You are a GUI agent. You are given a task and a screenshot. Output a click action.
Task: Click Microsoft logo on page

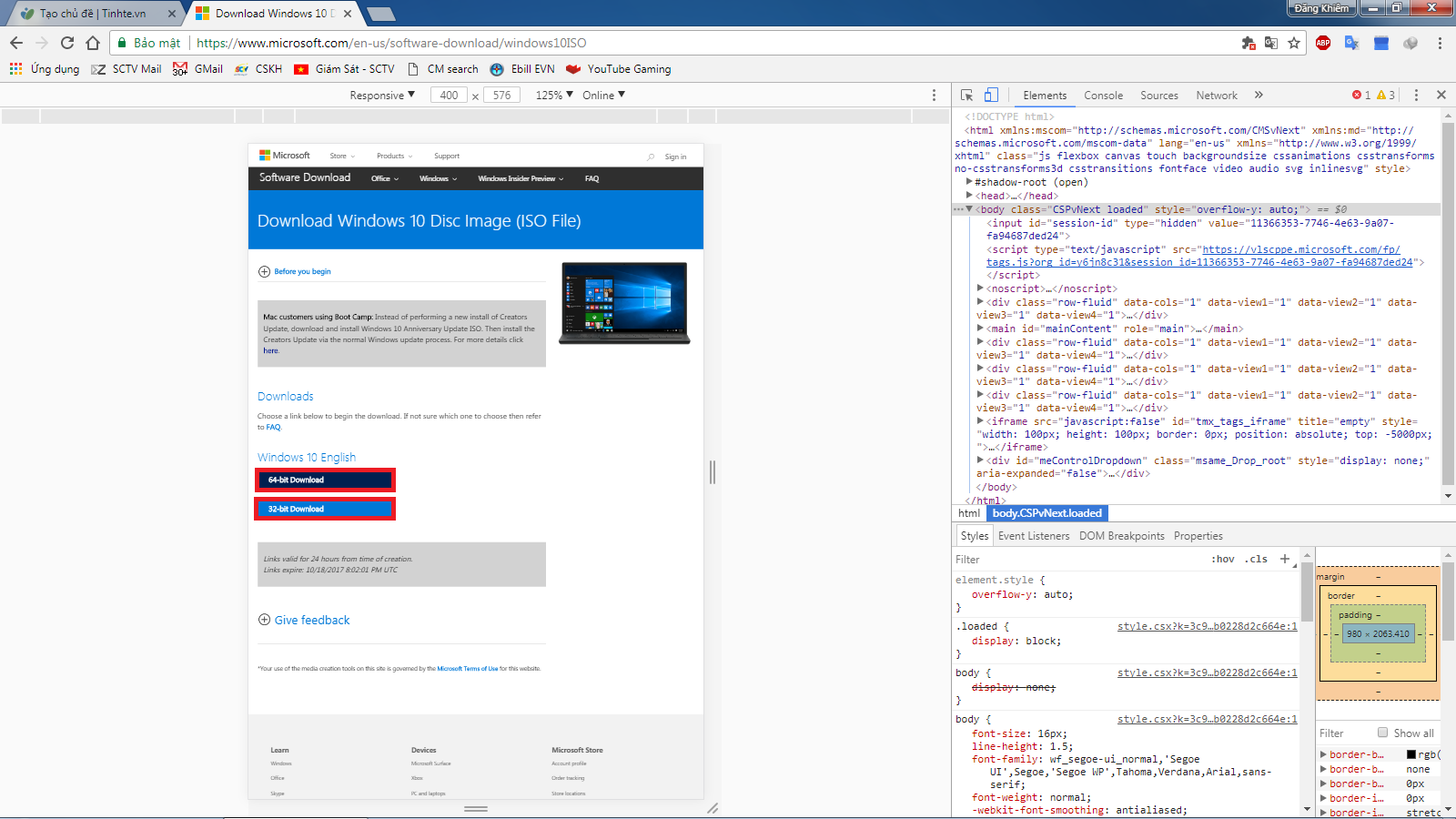pos(285,156)
